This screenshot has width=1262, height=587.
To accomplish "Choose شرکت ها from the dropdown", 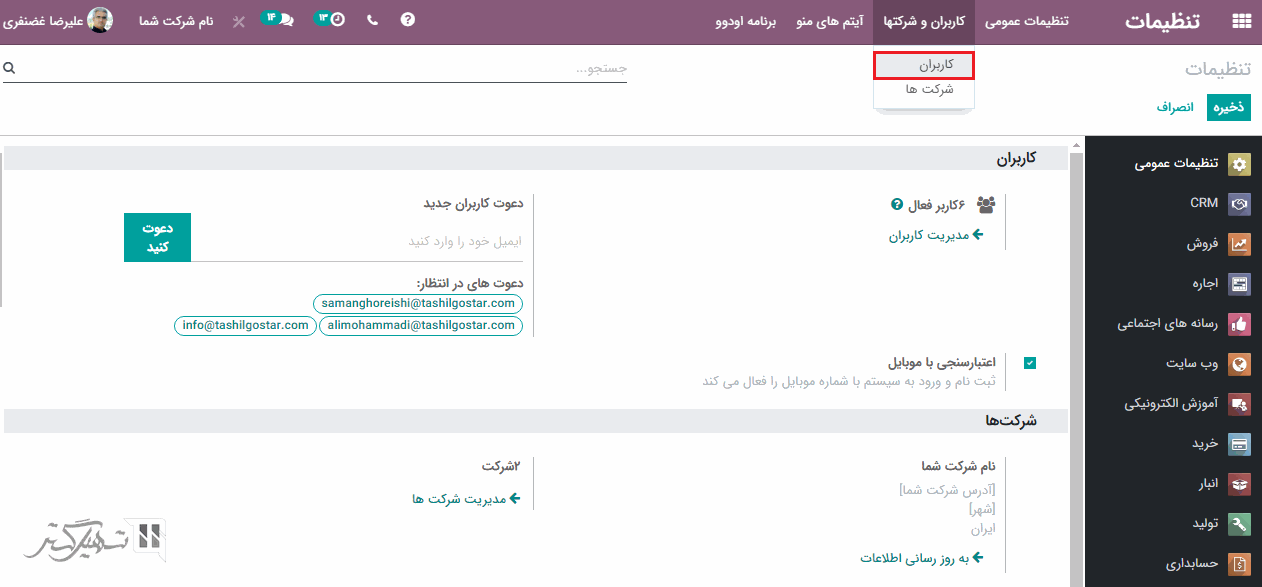I will point(924,89).
